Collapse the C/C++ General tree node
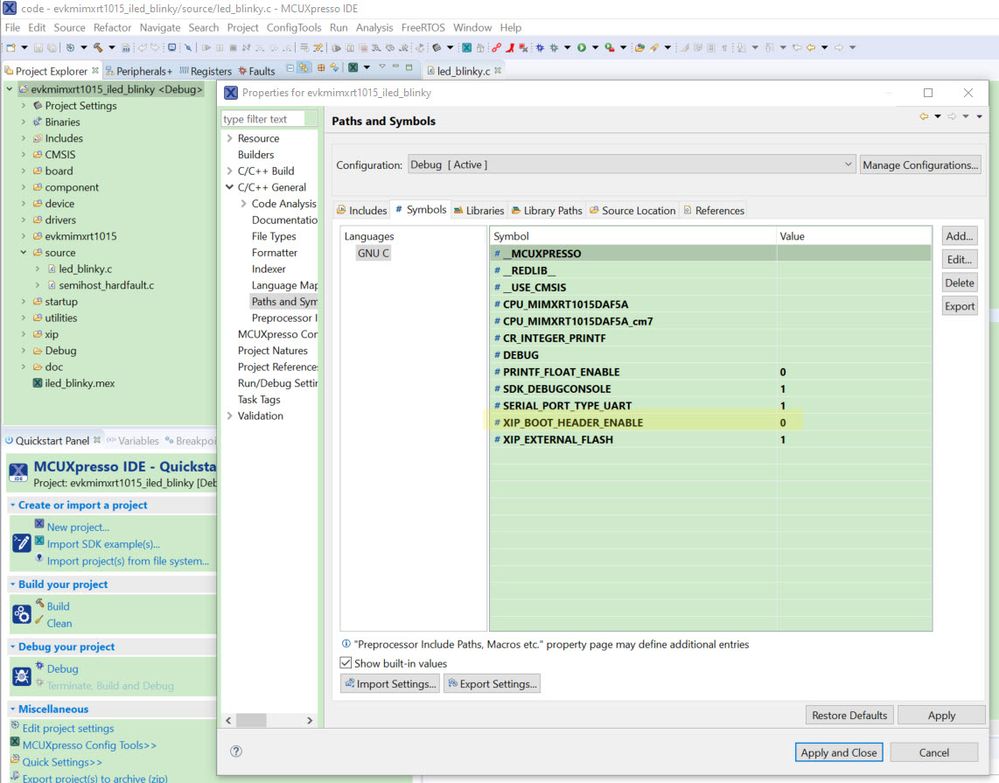Screen dimensions: 999x783 229,187
